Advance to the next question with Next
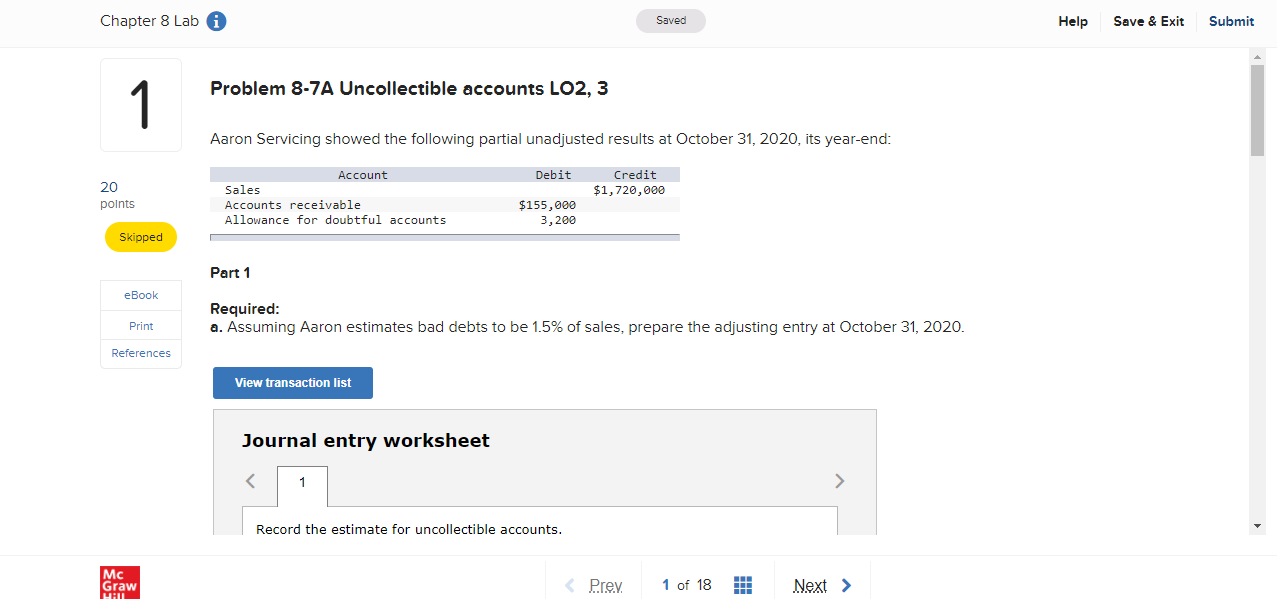 (x=810, y=585)
